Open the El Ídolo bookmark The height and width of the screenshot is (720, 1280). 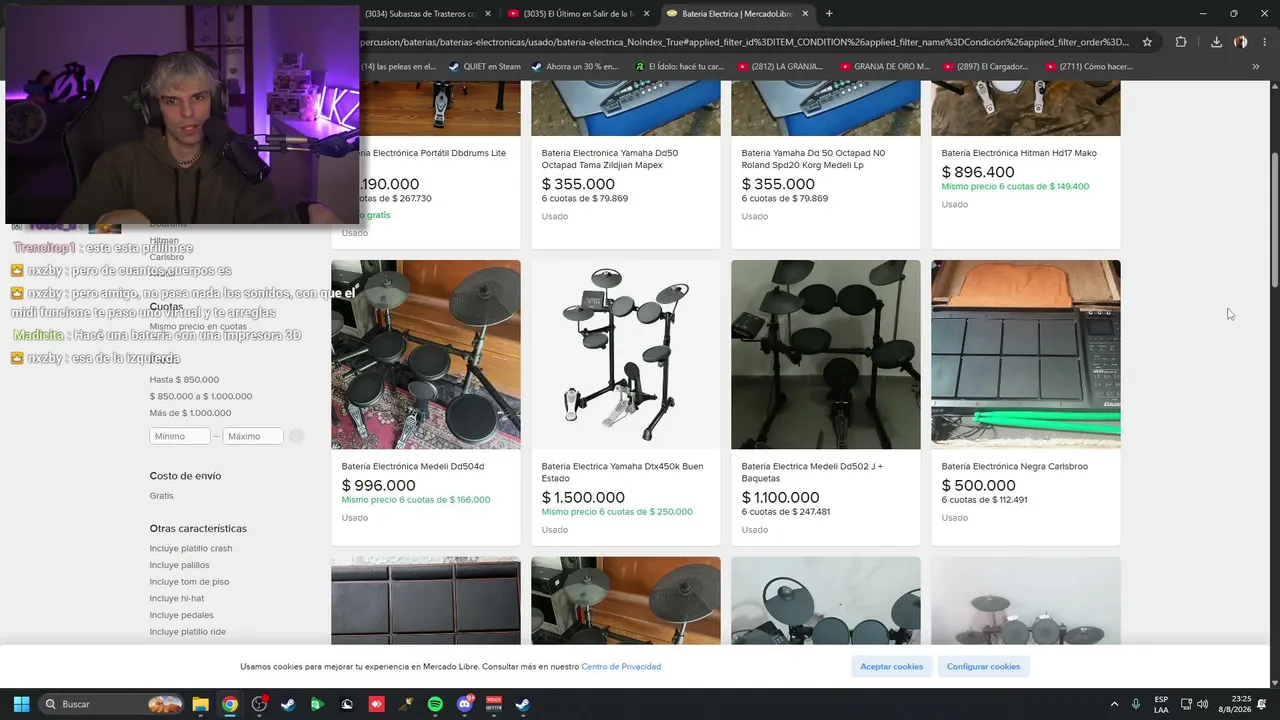click(679, 67)
